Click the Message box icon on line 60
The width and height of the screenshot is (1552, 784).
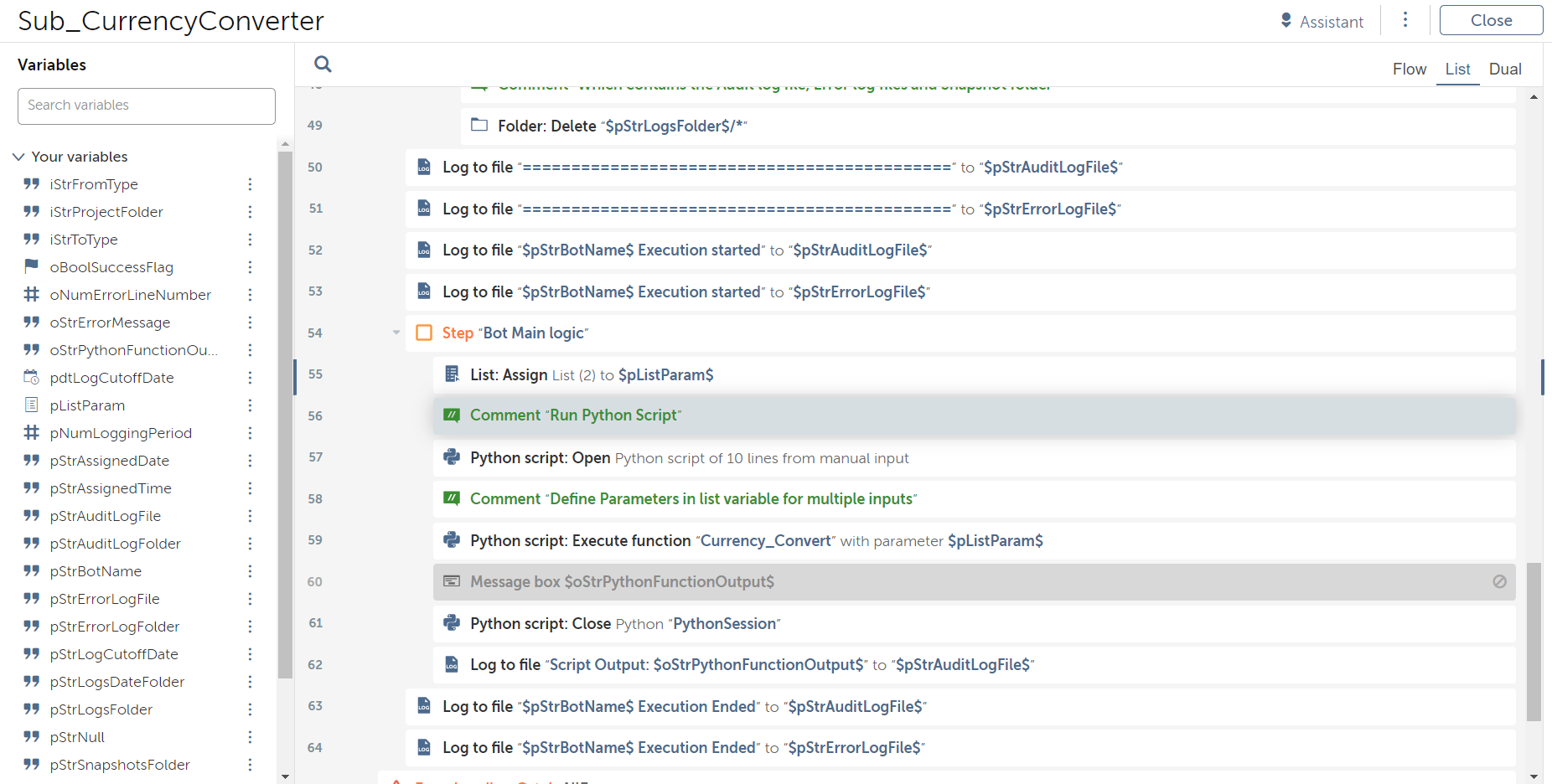click(x=452, y=581)
